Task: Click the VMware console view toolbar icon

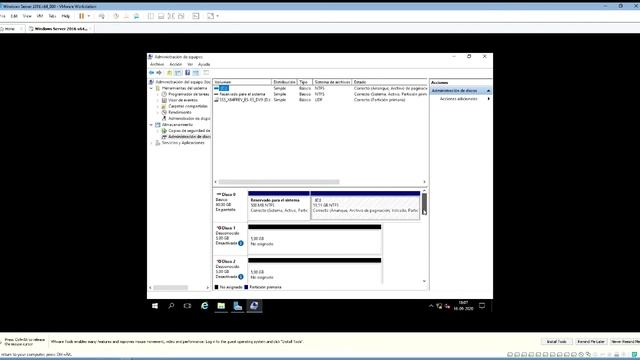Action: tap(196, 16)
